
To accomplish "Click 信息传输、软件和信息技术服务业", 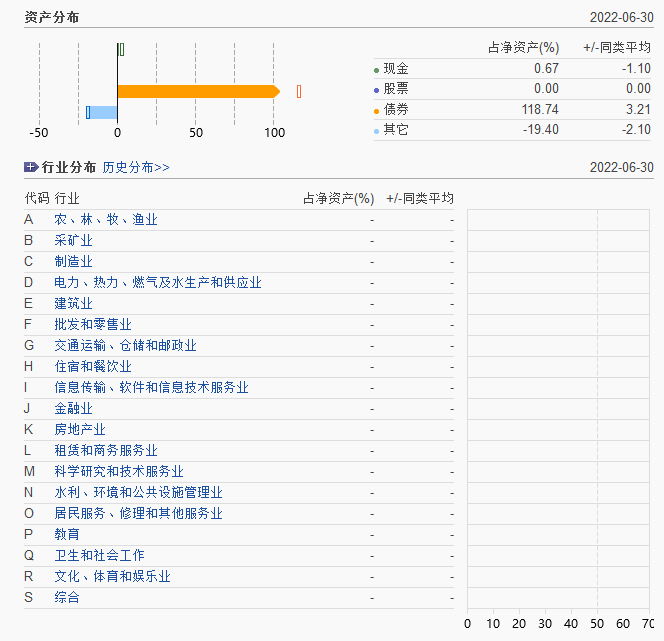I will 151,387.
